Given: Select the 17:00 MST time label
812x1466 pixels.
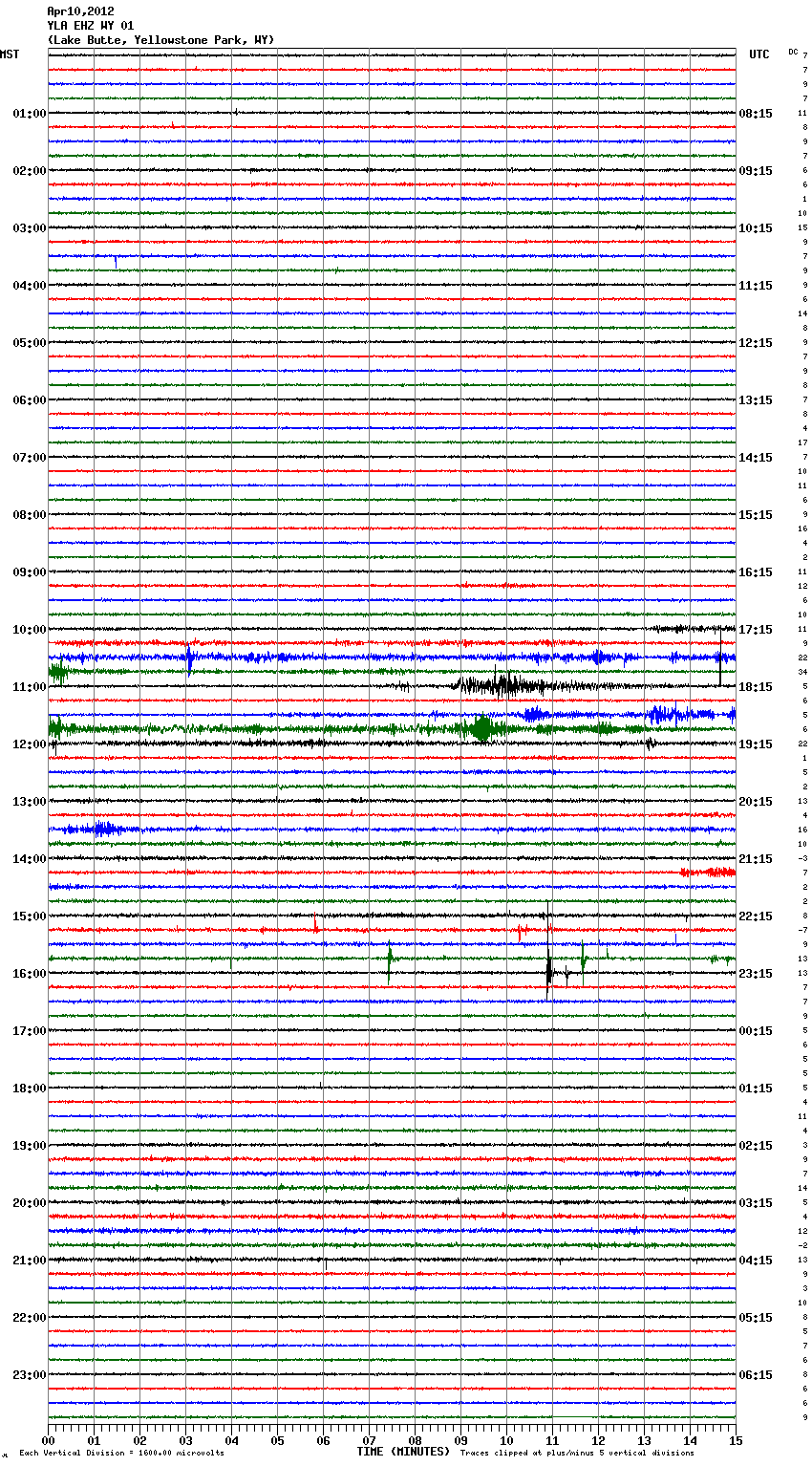Looking at the screenshot, I should [29, 1031].
